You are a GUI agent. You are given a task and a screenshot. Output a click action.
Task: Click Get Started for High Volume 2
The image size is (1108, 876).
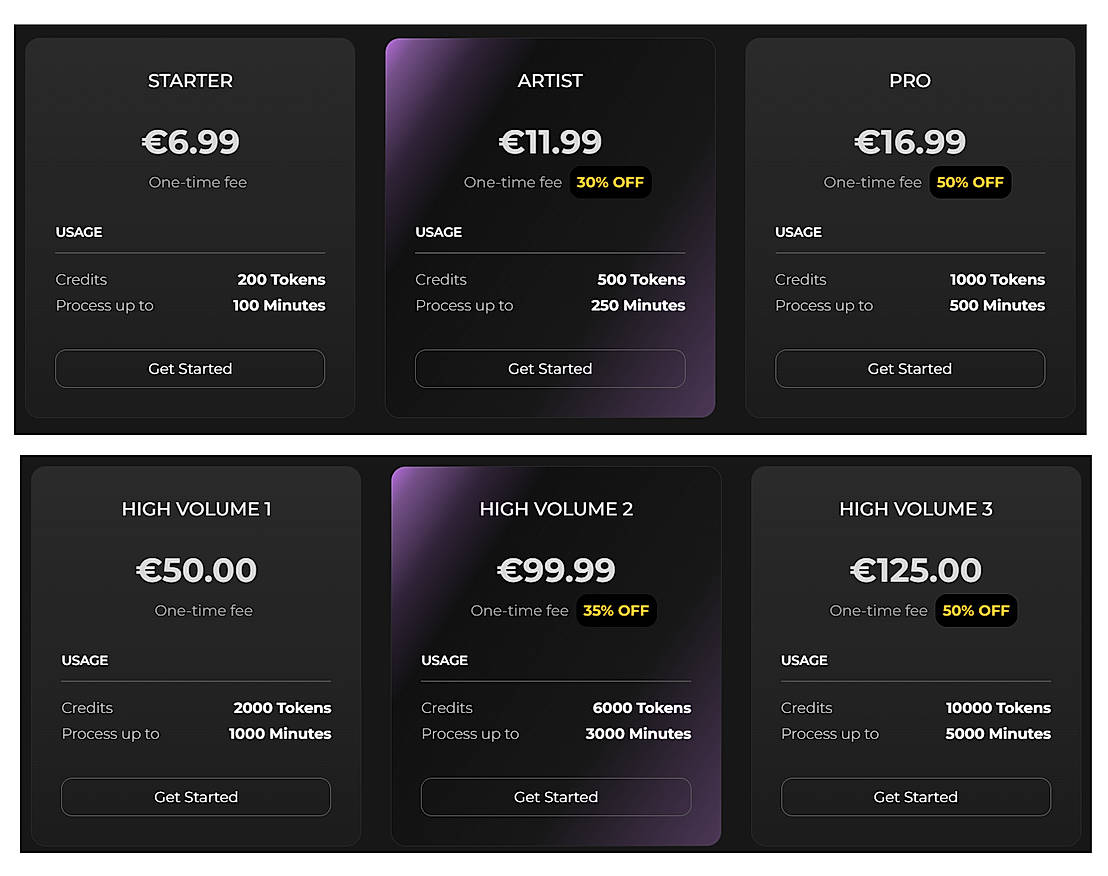556,797
